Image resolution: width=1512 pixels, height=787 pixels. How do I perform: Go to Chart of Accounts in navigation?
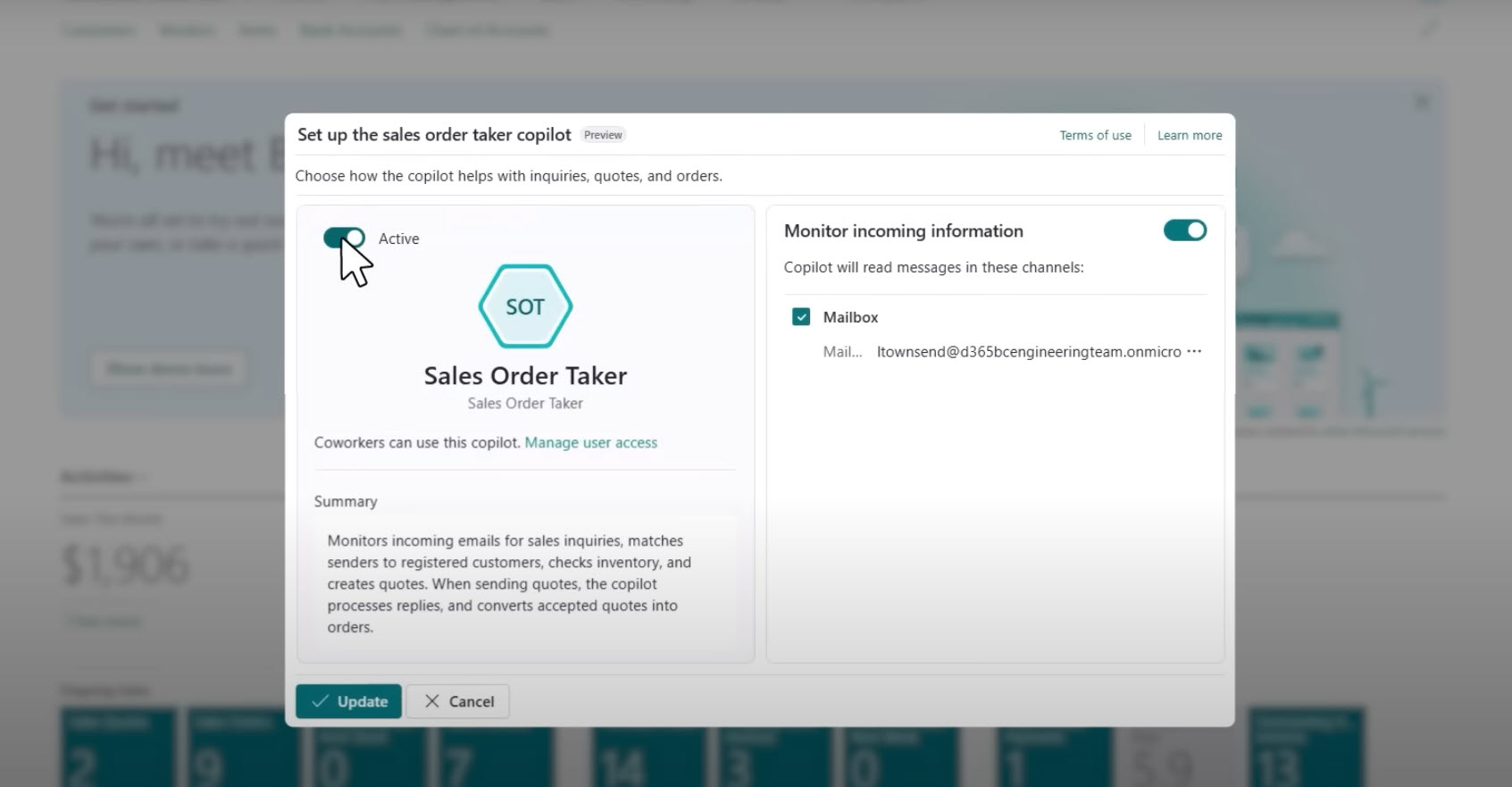487,30
